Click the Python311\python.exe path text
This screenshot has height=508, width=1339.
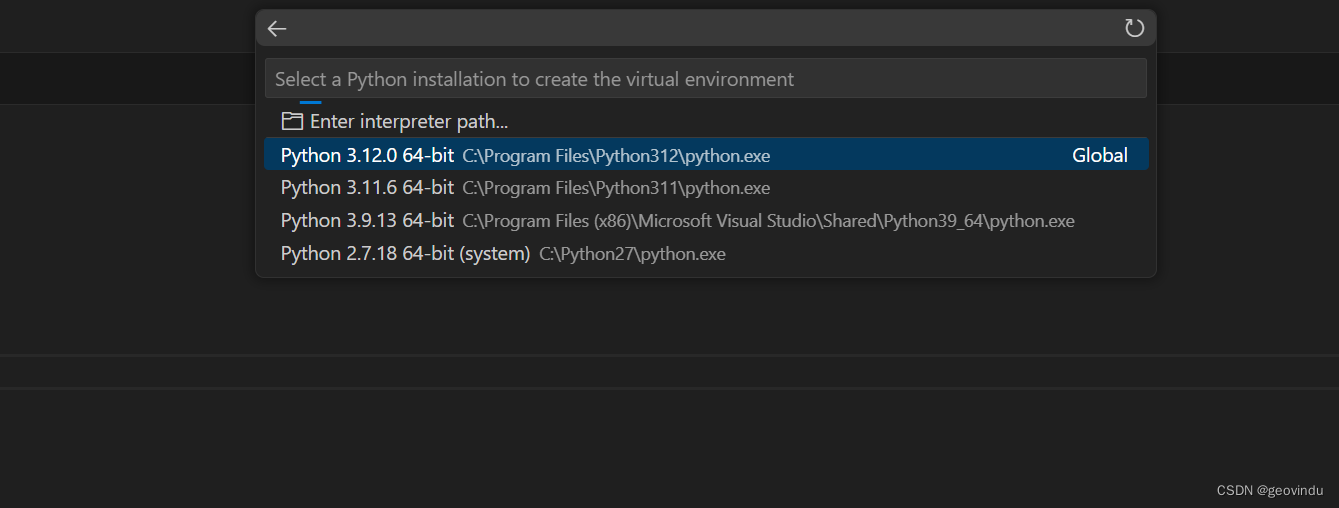(x=616, y=188)
